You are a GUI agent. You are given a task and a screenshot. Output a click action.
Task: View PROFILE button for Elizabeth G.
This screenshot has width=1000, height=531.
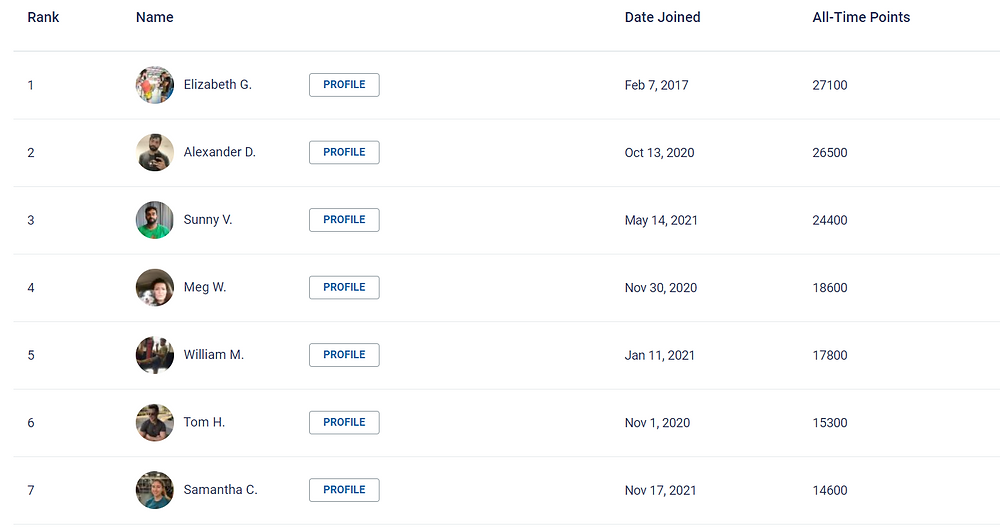pyautogui.click(x=344, y=85)
